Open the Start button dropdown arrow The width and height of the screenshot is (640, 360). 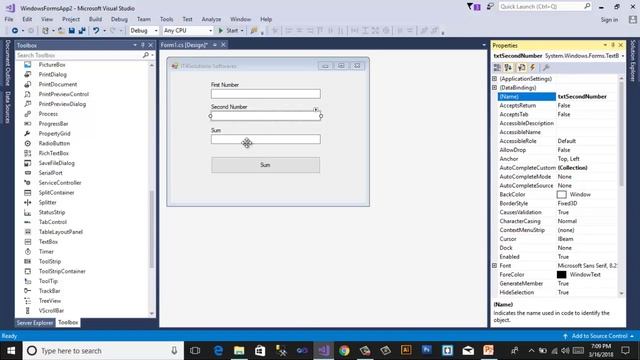click(242, 31)
